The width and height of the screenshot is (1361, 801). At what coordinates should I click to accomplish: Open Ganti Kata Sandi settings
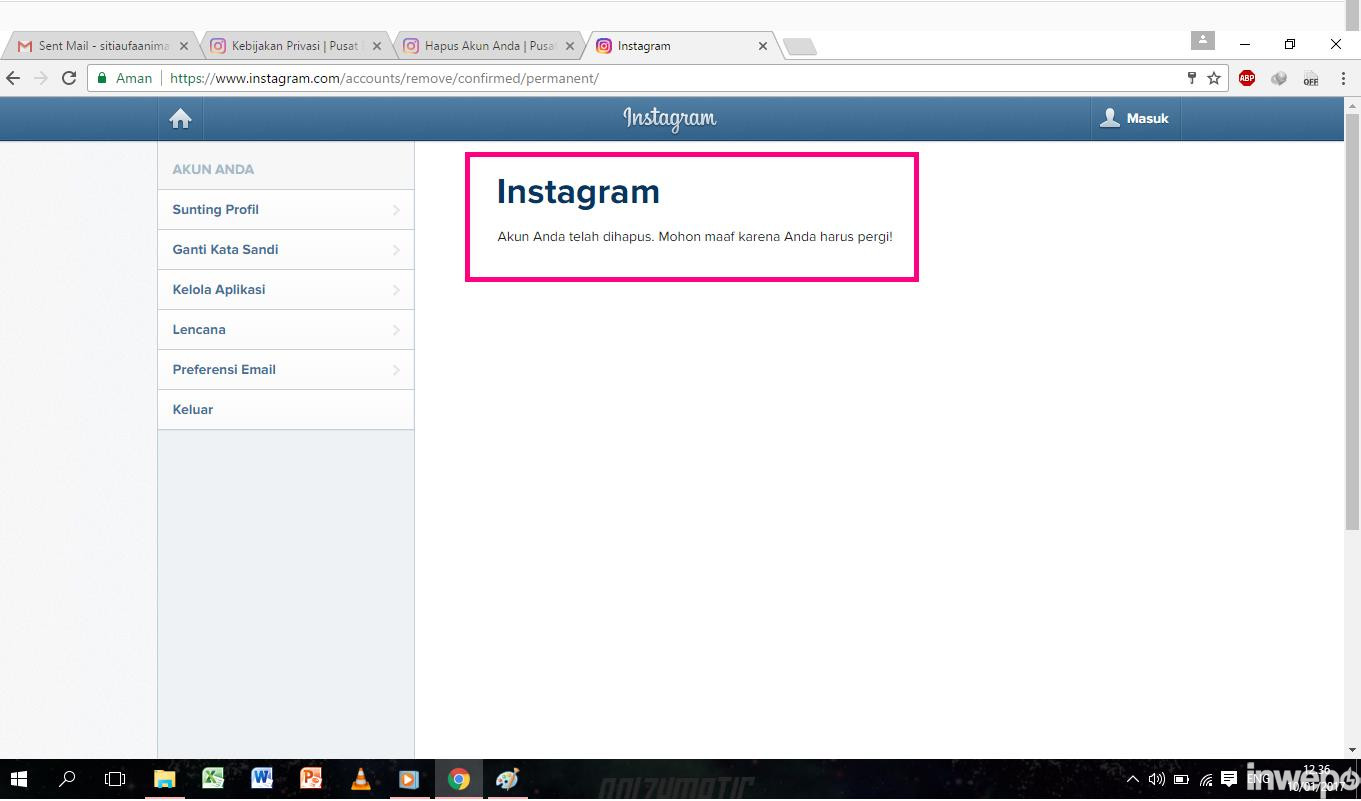click(286, 250)
